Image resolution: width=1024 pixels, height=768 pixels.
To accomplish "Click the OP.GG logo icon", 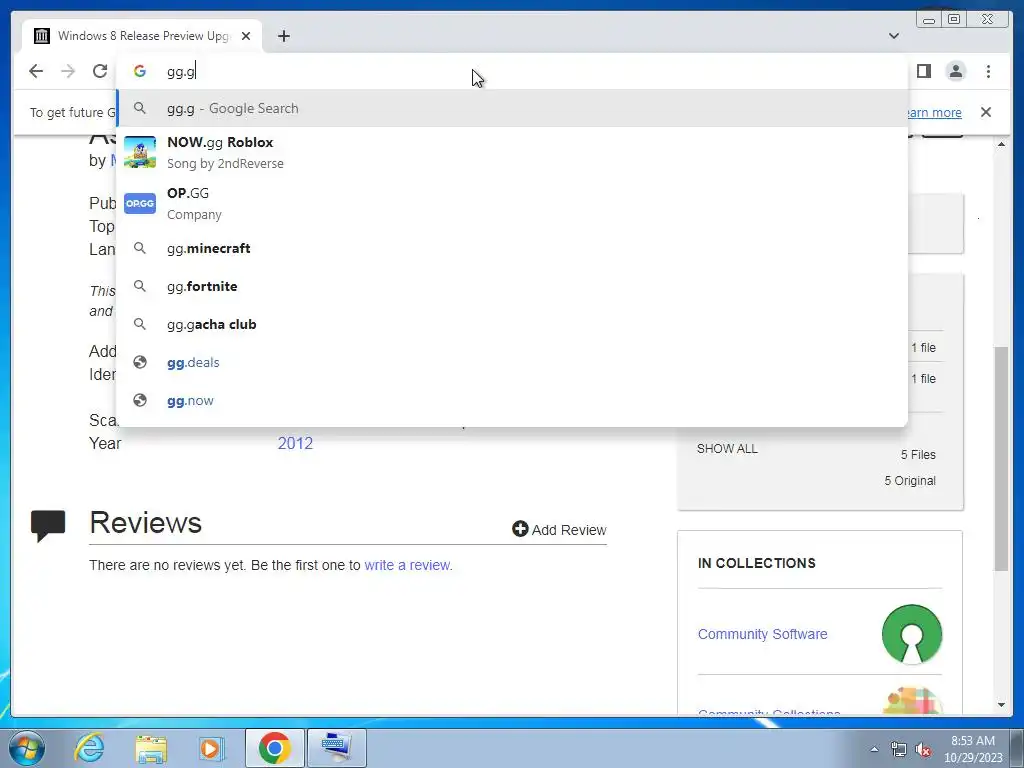I will coord(140,203).
